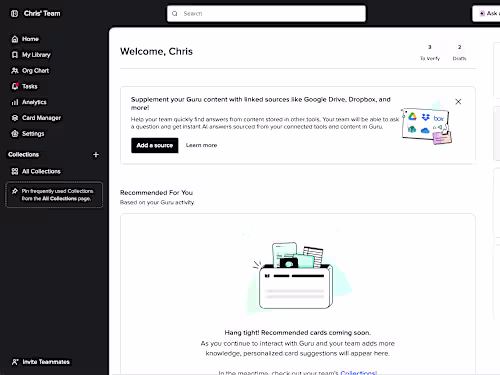View the 3 cards To Verify
Image resolution: width=500 pixels, height=375 pixels.
430,53
